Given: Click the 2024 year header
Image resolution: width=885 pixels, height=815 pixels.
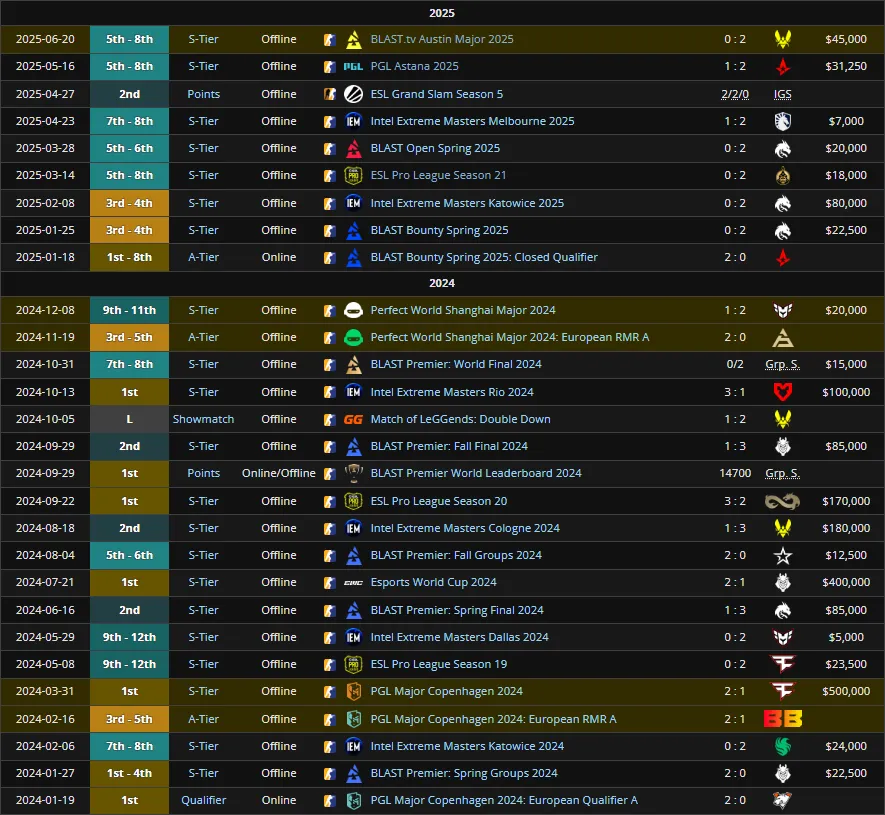Looking at the screenshot, I should [x=442, y=283].
